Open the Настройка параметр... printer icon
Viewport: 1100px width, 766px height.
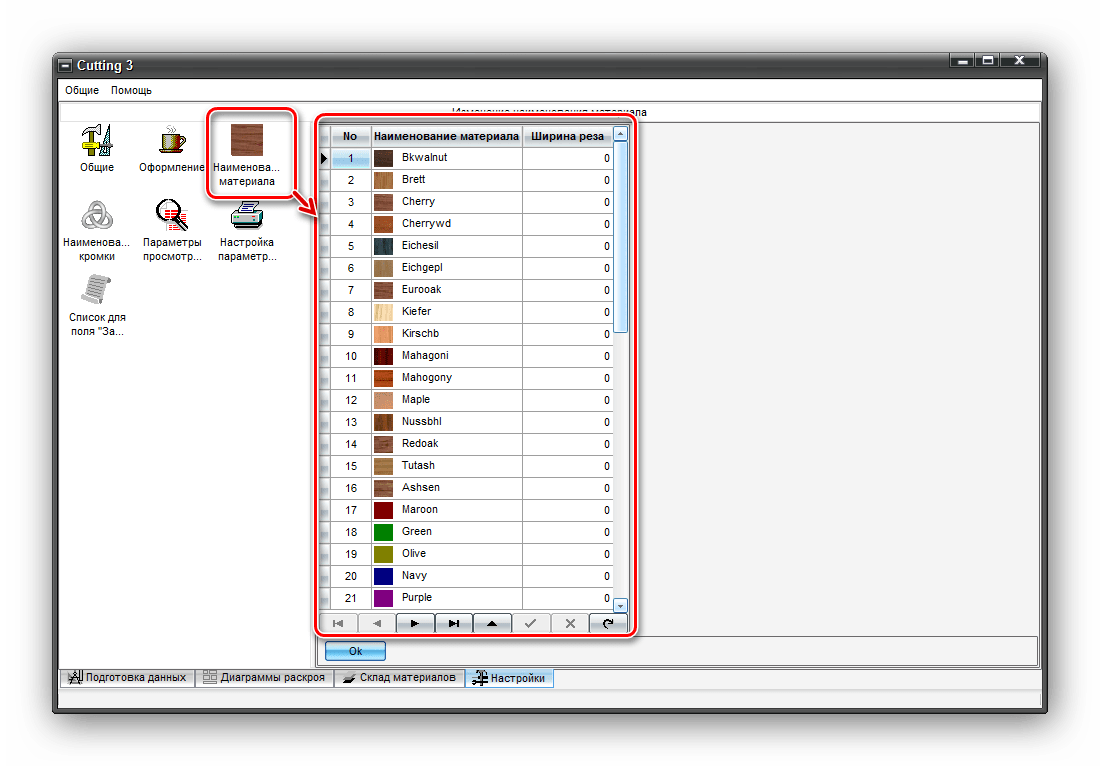point(246,215)
